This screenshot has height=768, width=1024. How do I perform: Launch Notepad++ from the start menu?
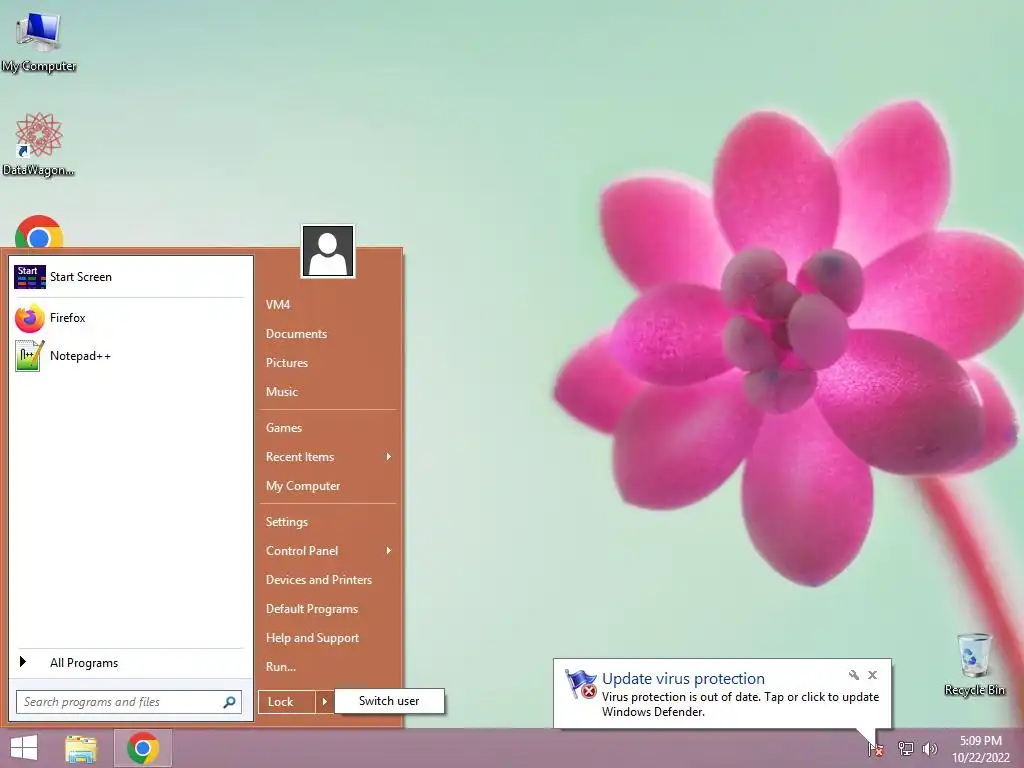point(131,356)
